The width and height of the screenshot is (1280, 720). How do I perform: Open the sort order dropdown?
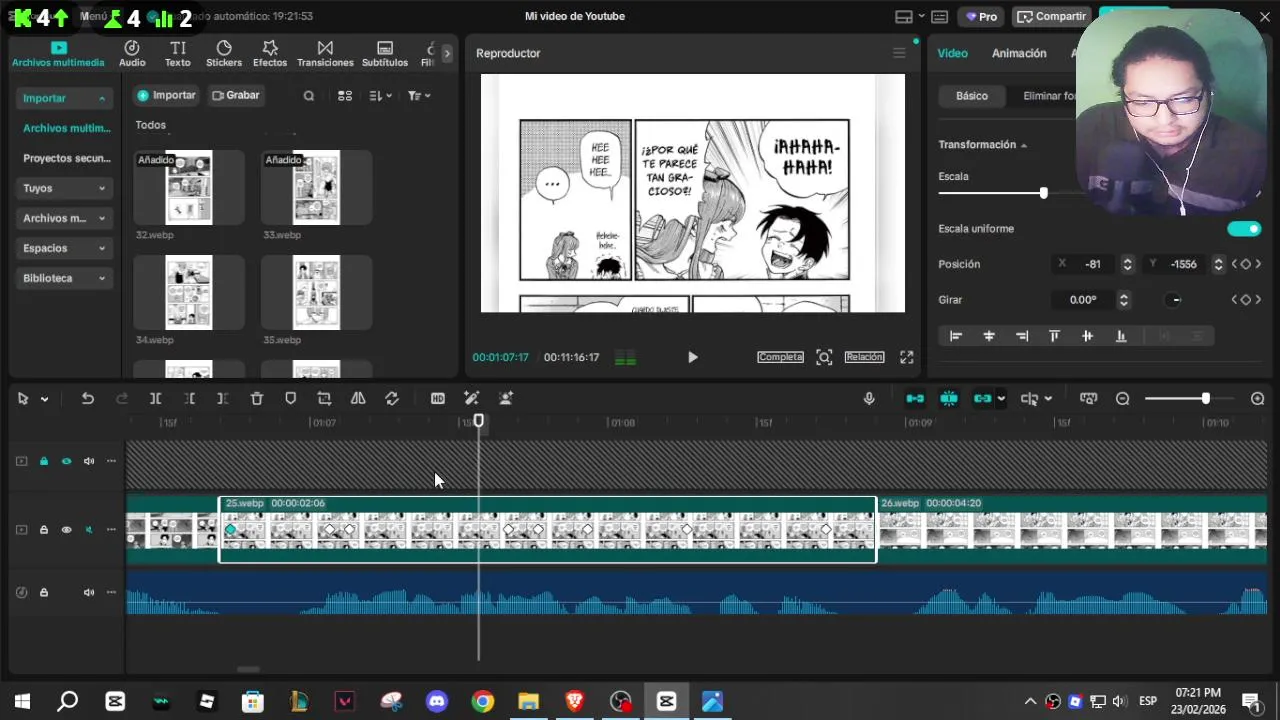[x=380, y=96]
